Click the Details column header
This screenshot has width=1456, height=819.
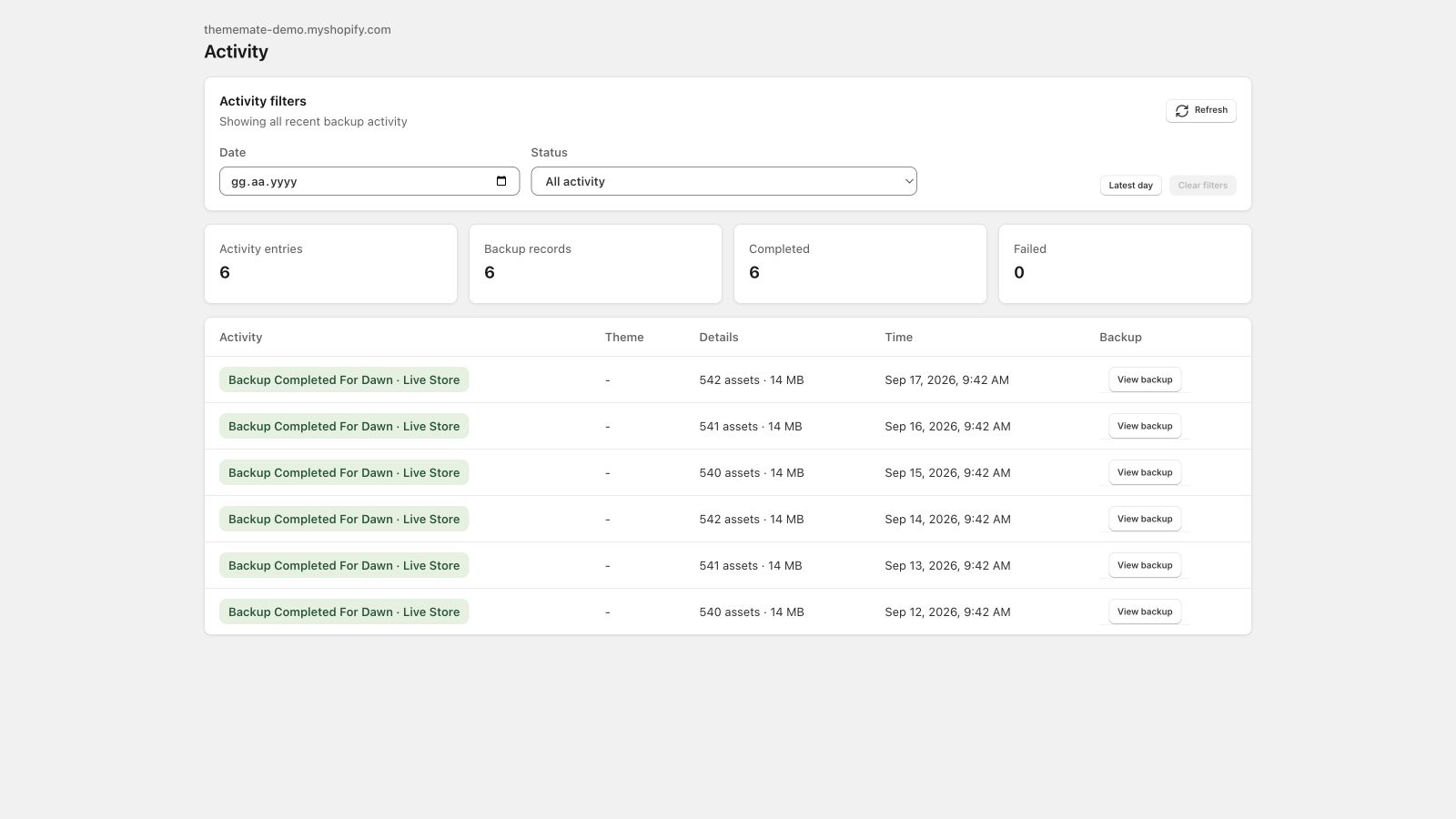[x=719, y=337]
